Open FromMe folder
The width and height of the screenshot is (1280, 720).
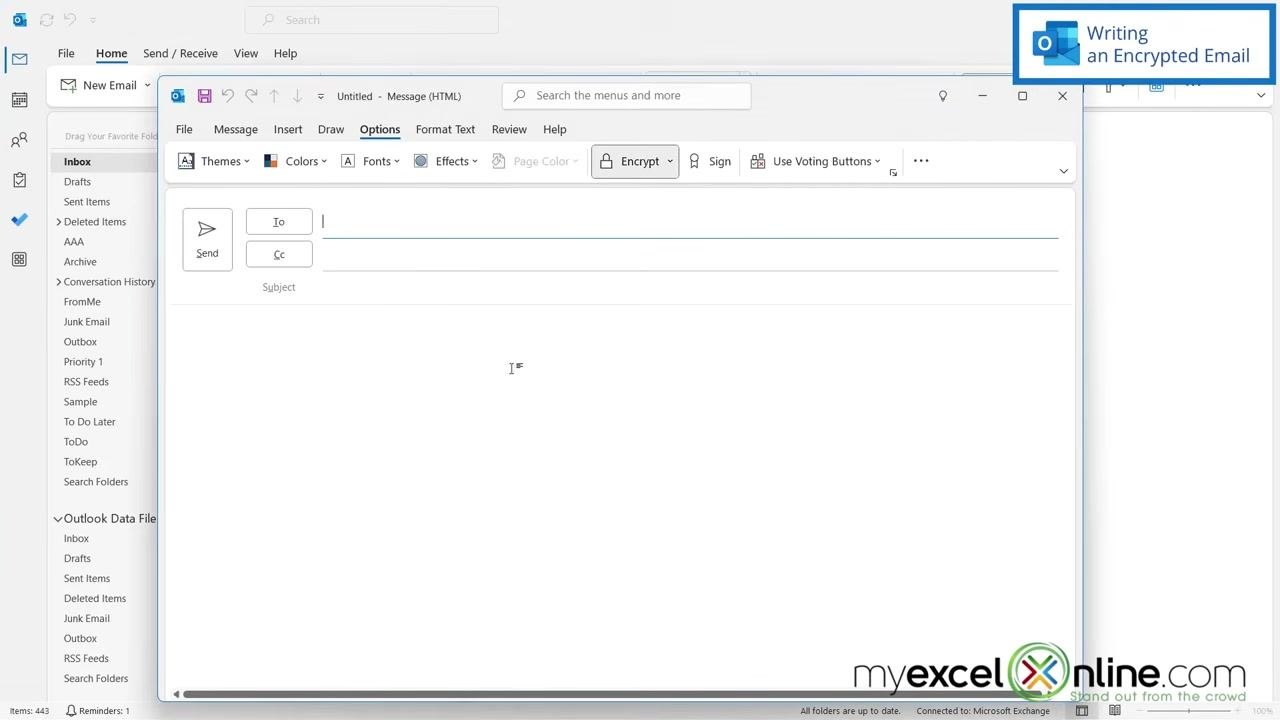[x=82, y=302]
